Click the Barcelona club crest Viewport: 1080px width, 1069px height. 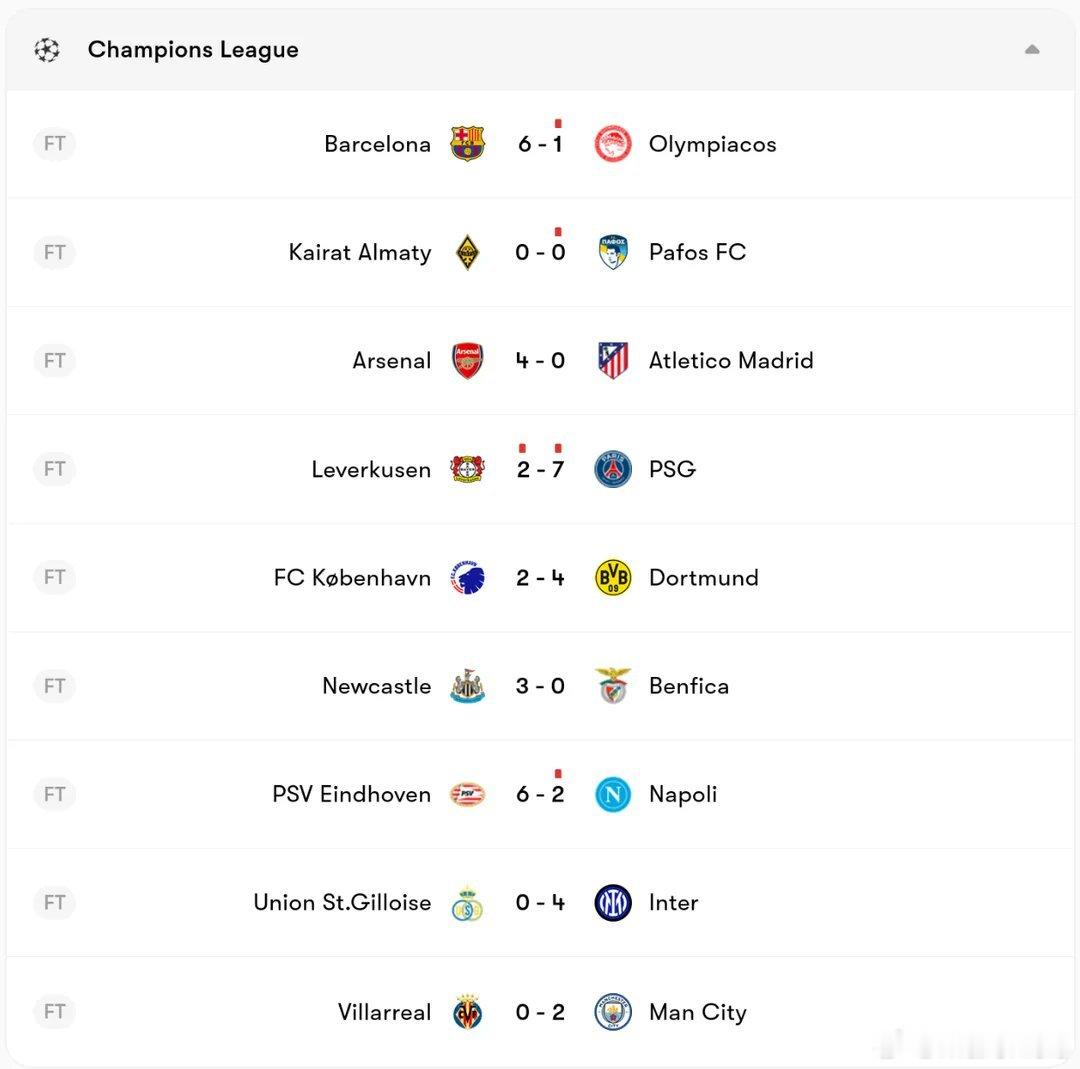(467, 144)
